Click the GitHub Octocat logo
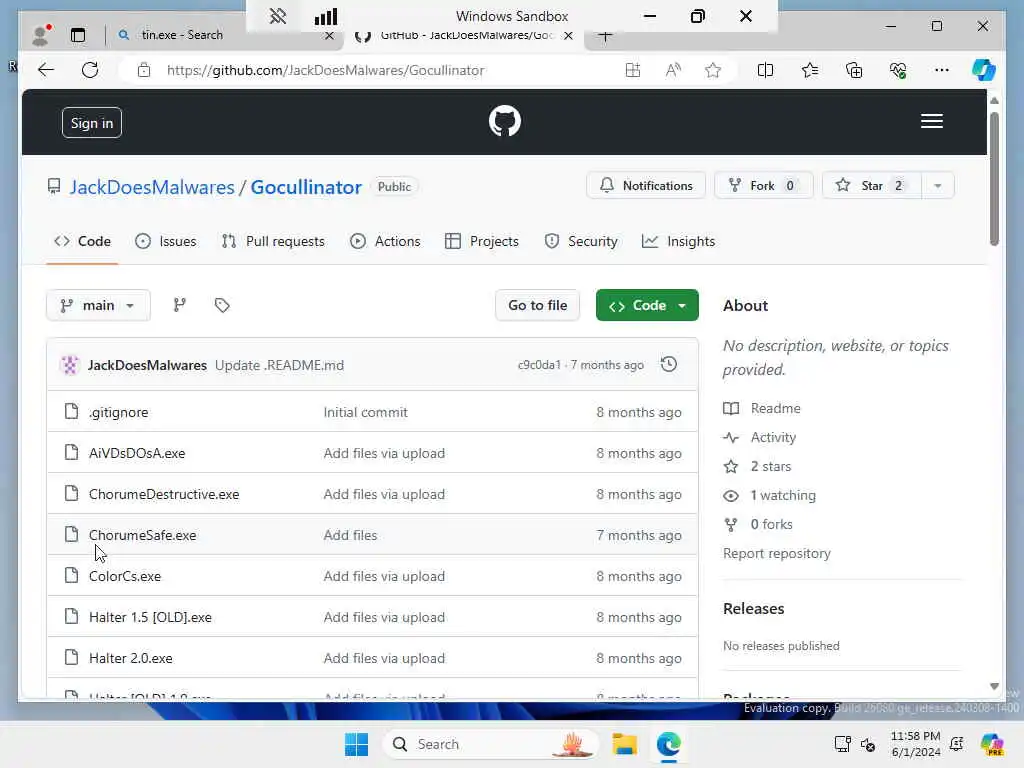This screenshot has width=1024, height=768. pyautogui.click(x=505, y=121)
